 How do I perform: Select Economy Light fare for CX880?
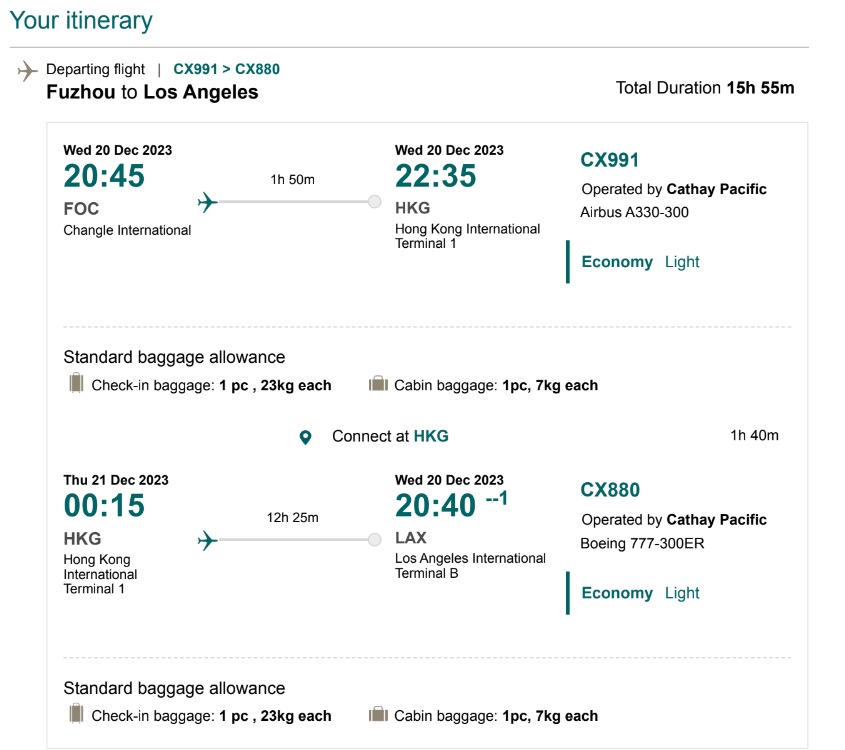tap(640, 593)
